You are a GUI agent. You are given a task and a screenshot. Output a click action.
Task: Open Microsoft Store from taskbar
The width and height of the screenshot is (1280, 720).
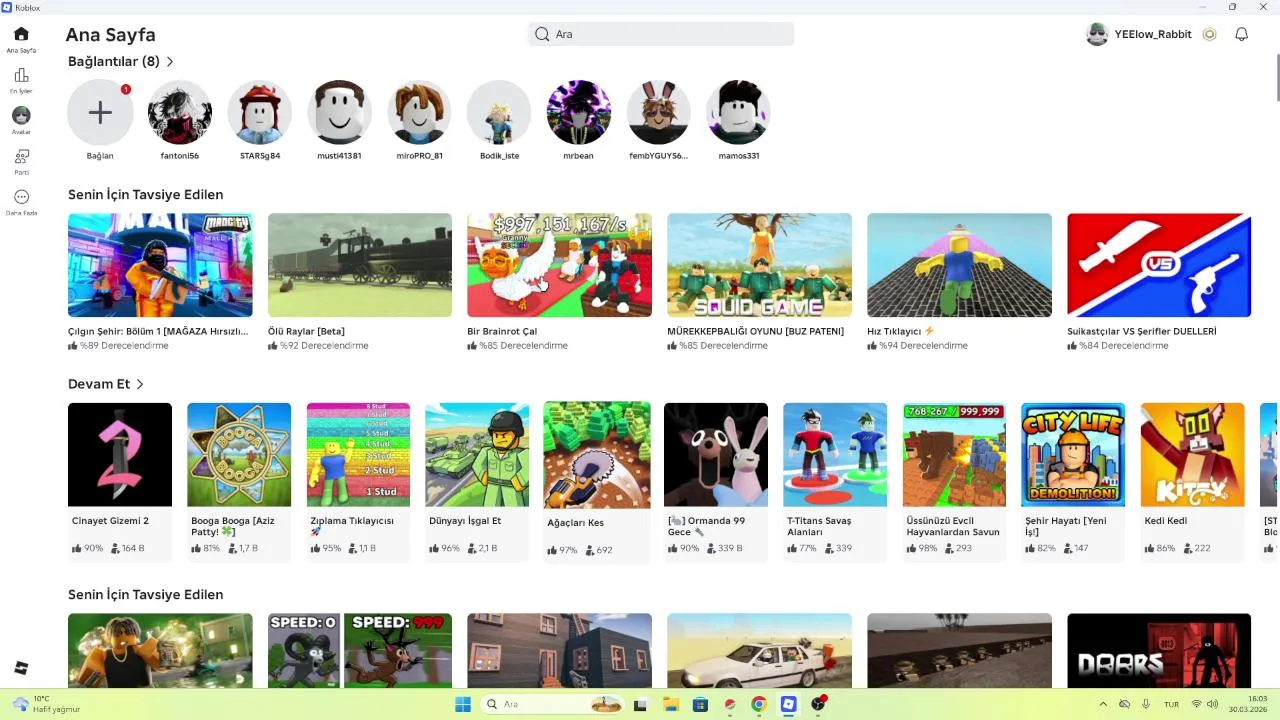[x=700, y=704]
